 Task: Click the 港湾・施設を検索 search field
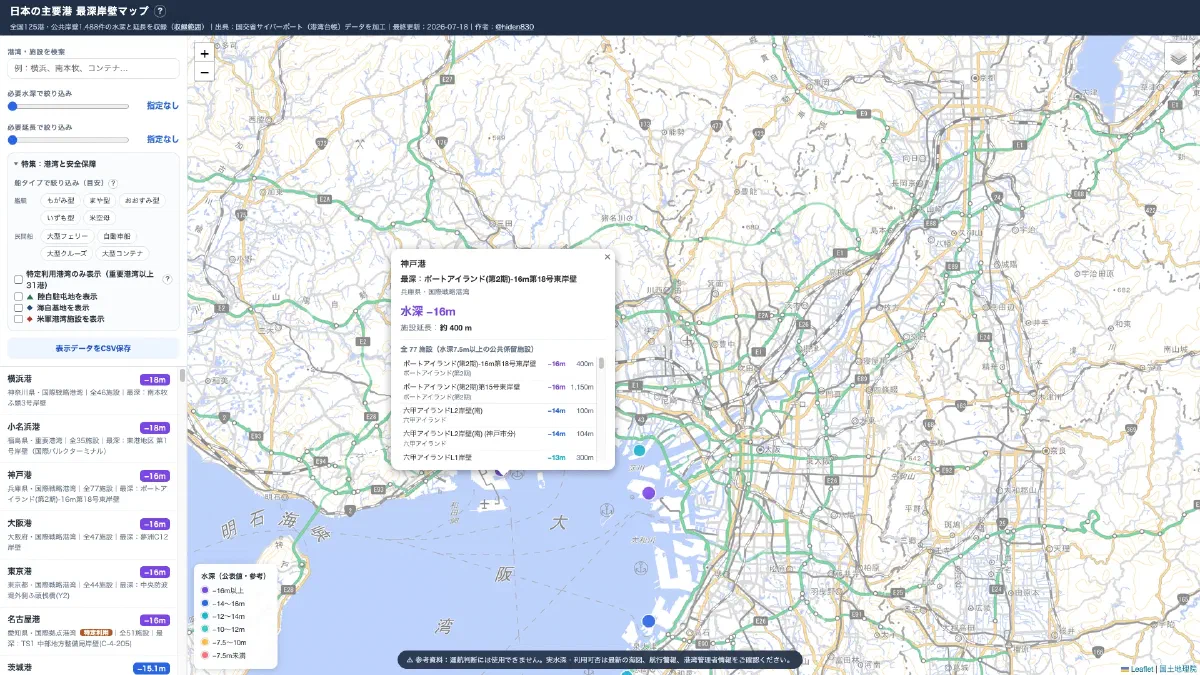93,68
